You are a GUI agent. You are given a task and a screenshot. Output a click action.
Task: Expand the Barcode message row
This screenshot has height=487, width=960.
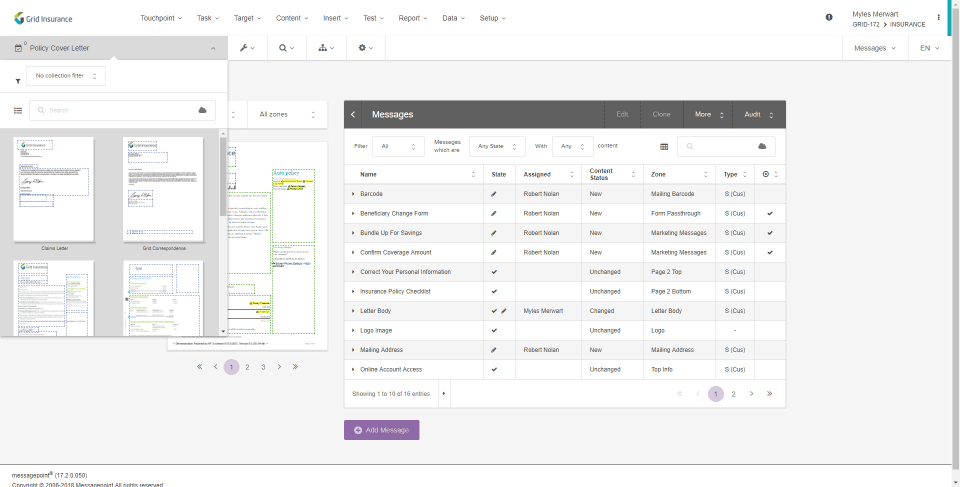pos(353,194)
